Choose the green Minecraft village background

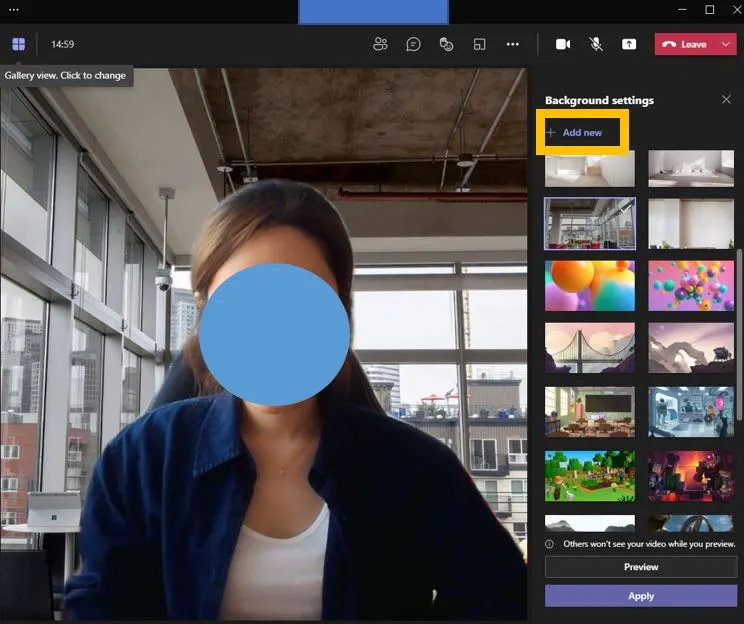click(x=590, y=476)
